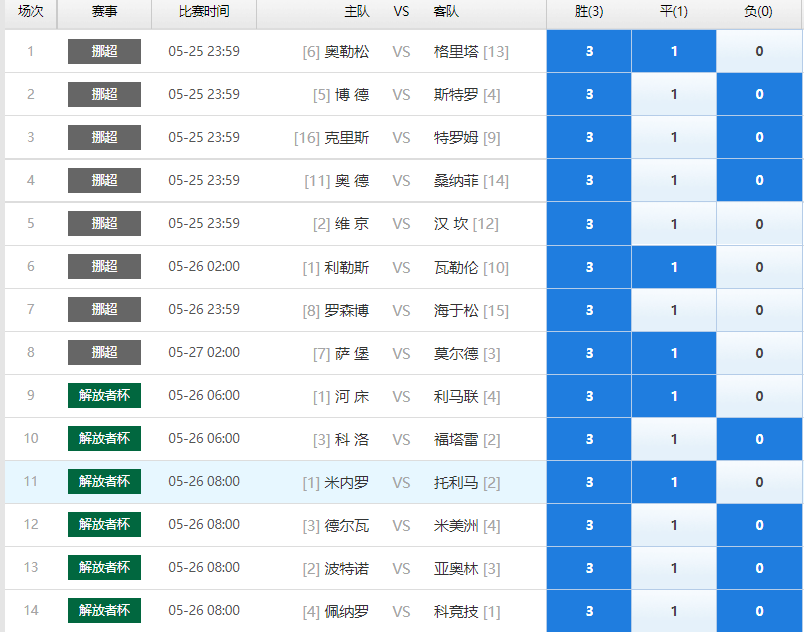
Task: Toggle win (3) for match 10 科洛 vs 福塔雷
Action: point(589,439)
